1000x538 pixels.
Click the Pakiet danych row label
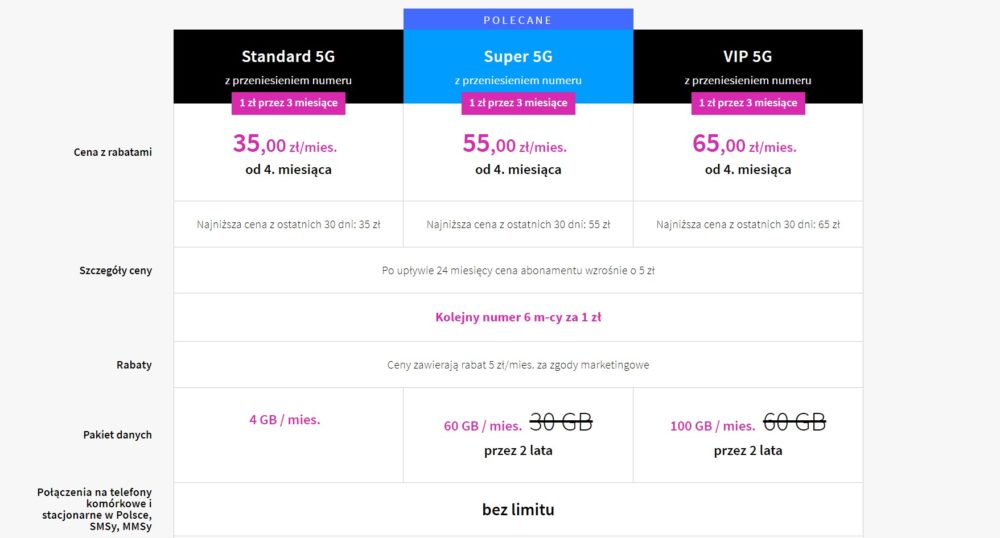(x=117, y=435)
